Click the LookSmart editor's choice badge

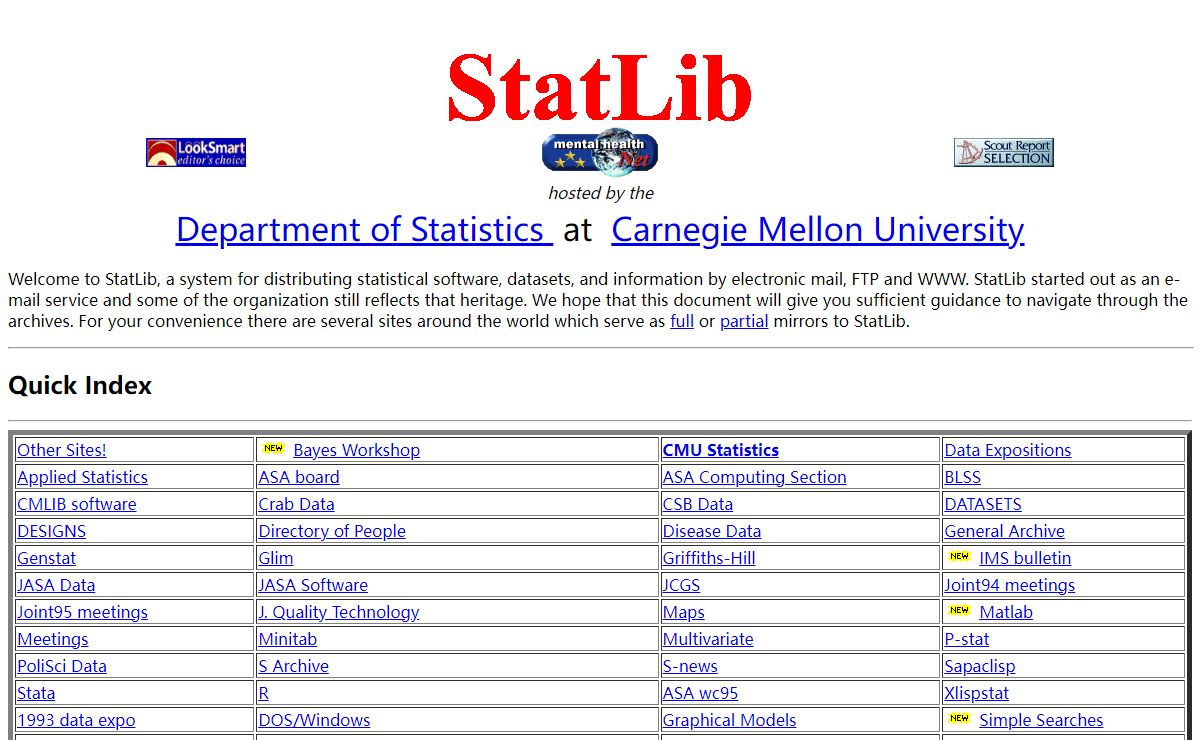(196, 153)
